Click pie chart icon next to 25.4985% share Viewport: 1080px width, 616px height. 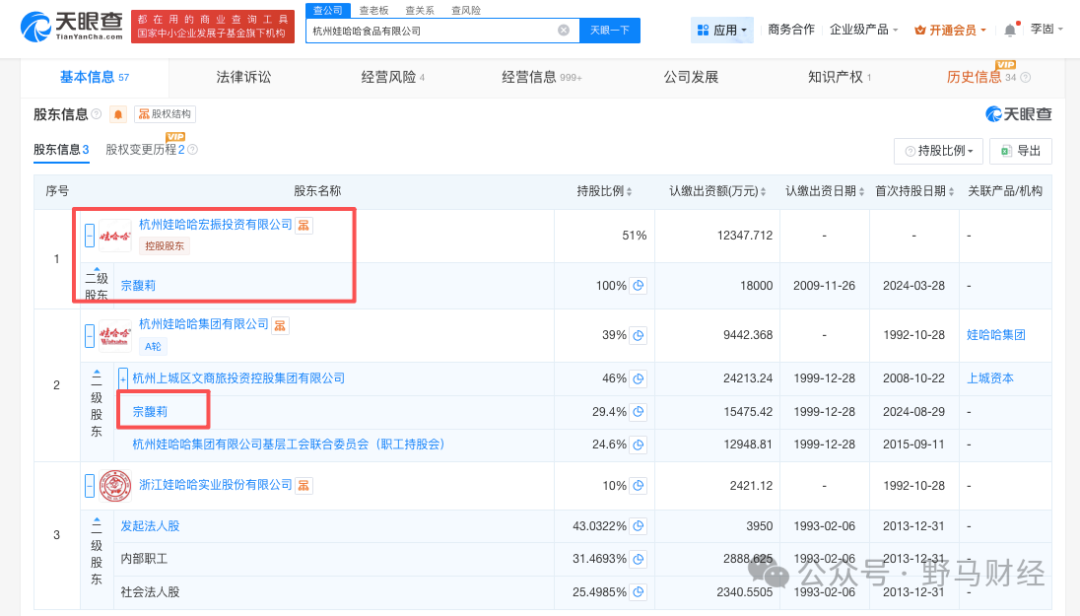point(638,592)
